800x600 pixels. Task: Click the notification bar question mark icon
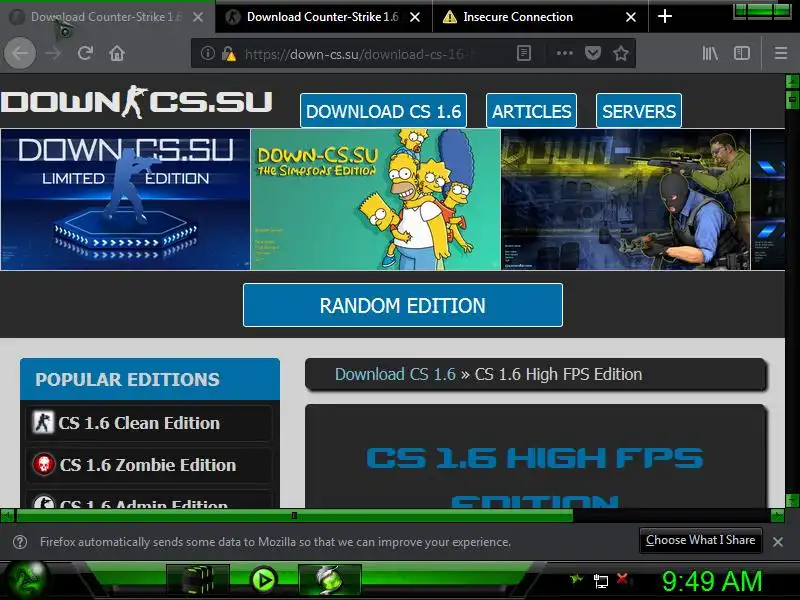coord(20,542)
